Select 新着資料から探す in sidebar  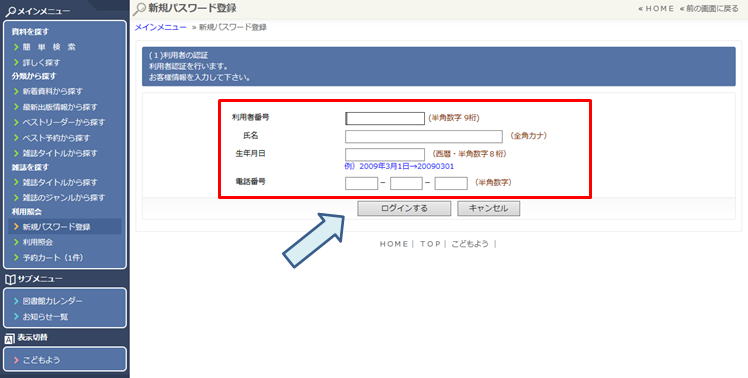pyautogui.click(x=53, y=91)
